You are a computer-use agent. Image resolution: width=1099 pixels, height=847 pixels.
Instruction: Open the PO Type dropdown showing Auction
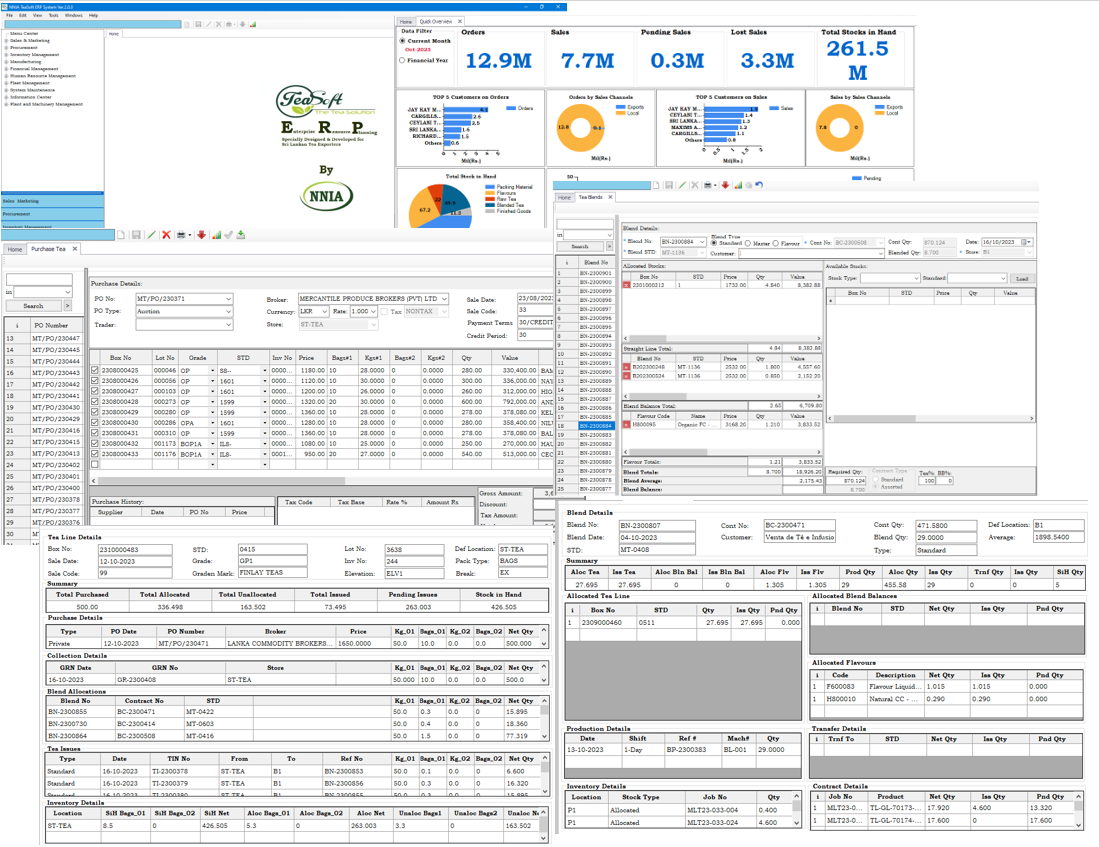click(228, 311)
